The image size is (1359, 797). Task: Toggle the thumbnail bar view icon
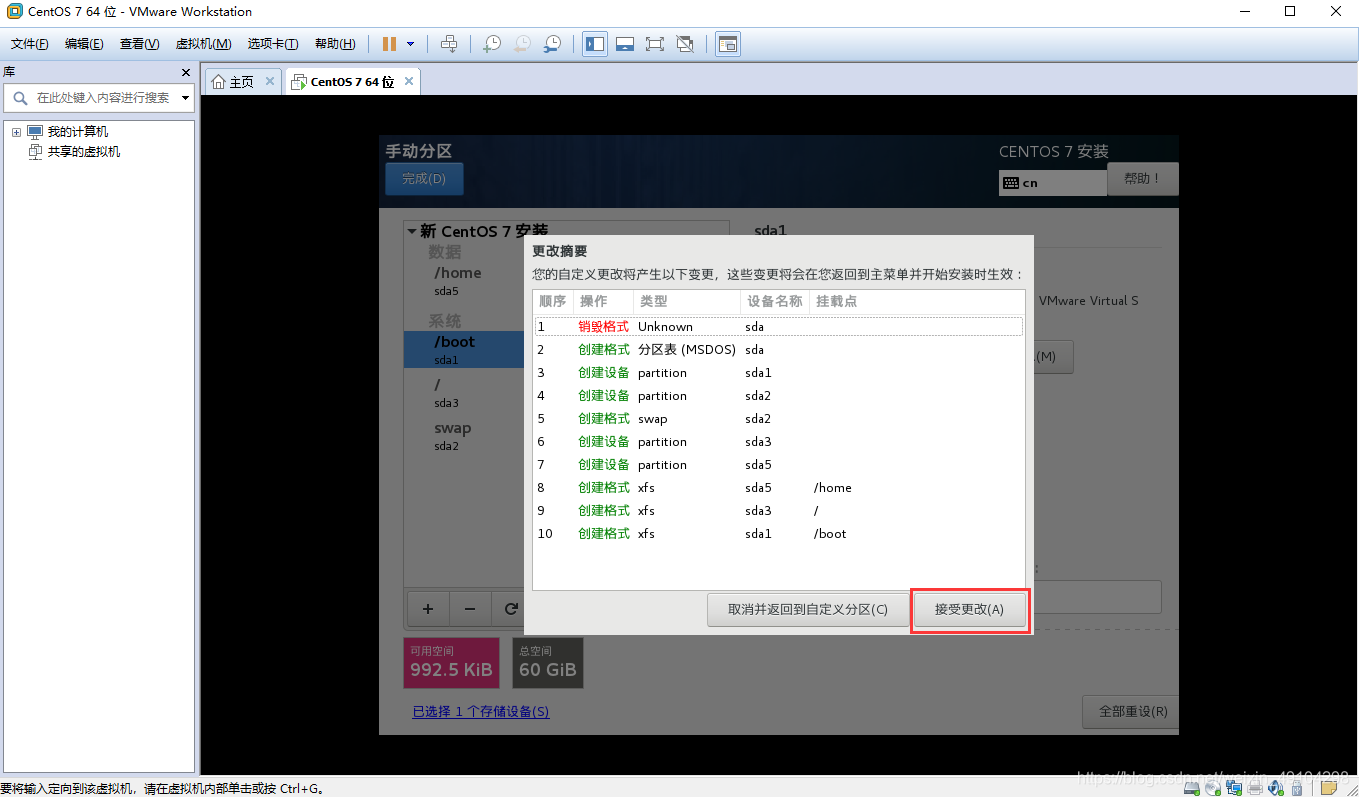(625, 44)
